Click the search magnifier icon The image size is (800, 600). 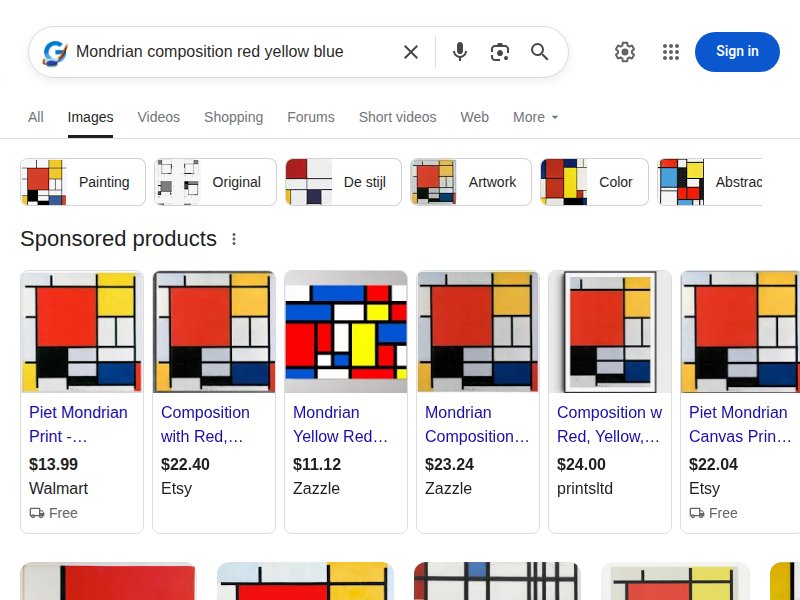[540, 52]
